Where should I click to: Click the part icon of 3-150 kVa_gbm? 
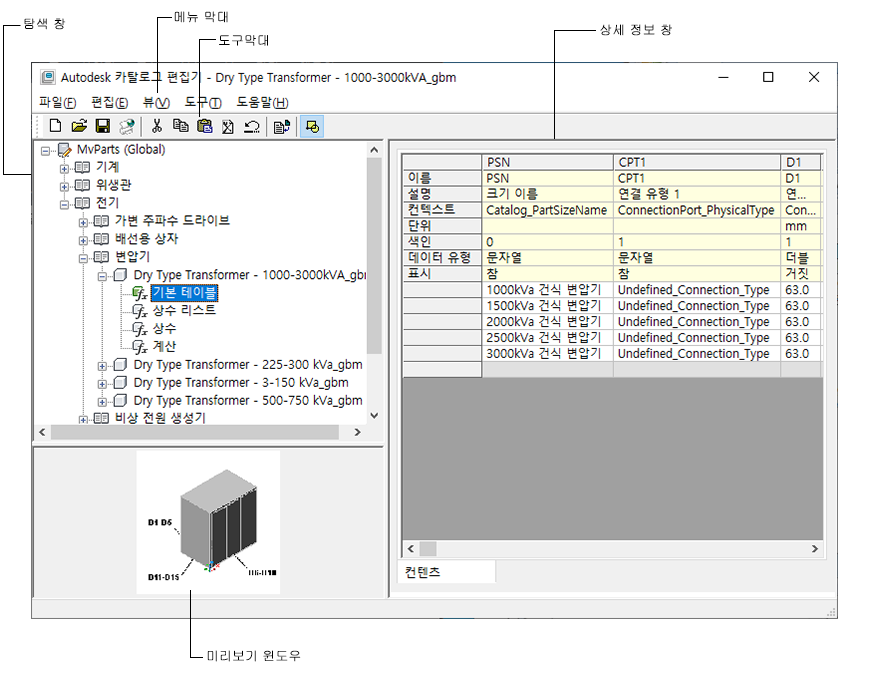(x=120, y=382)
